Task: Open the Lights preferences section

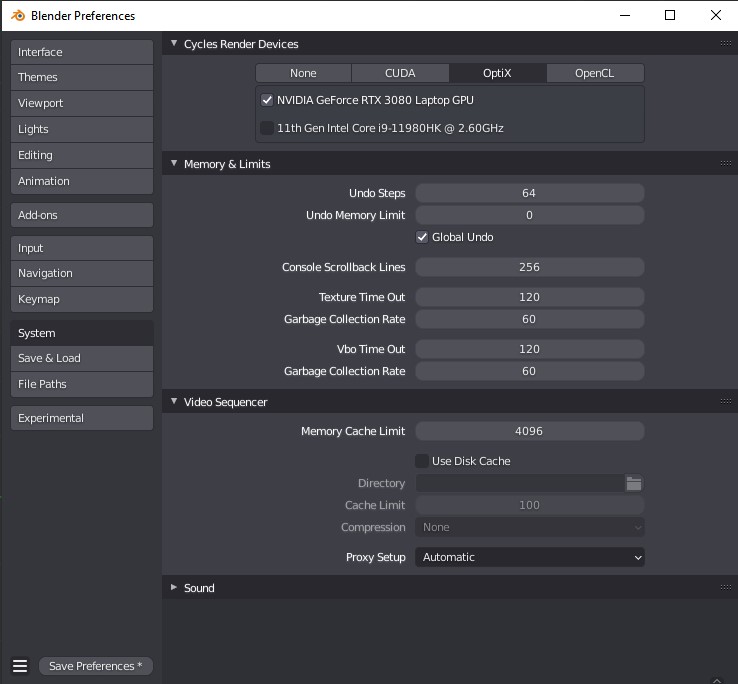Action: pos(82,129)
